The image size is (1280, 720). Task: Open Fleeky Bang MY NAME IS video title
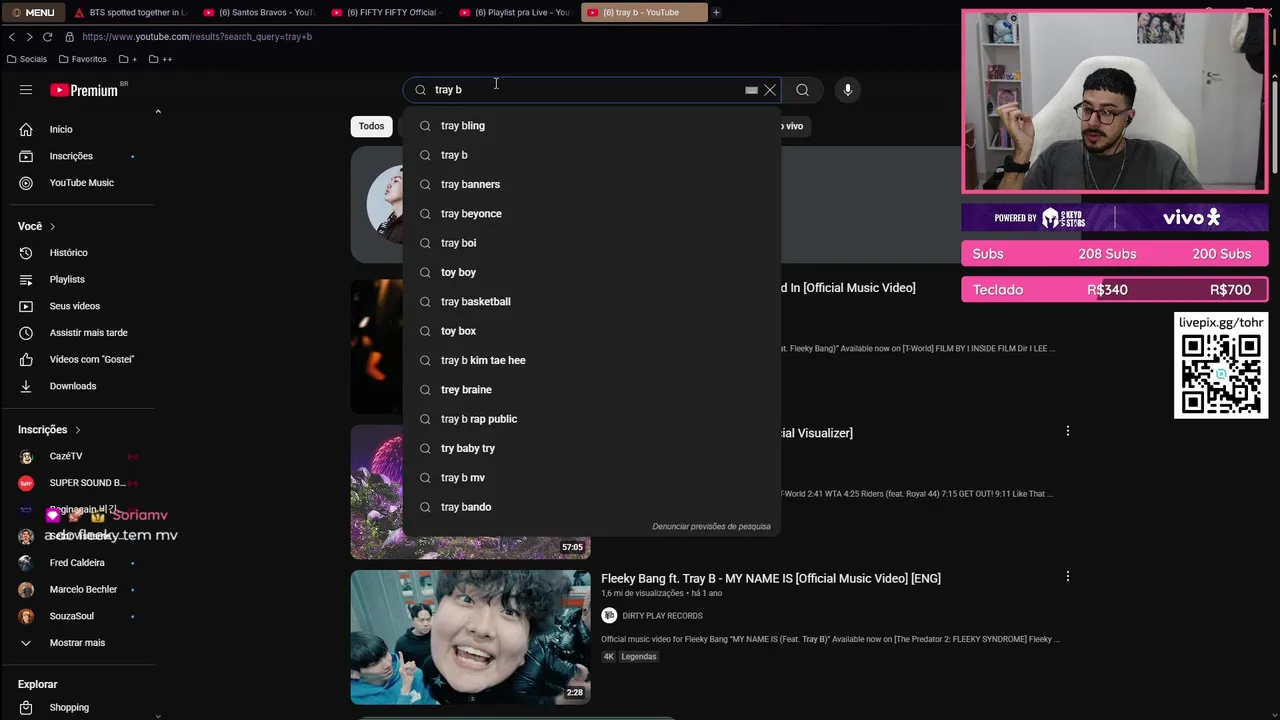coord(771,578)
